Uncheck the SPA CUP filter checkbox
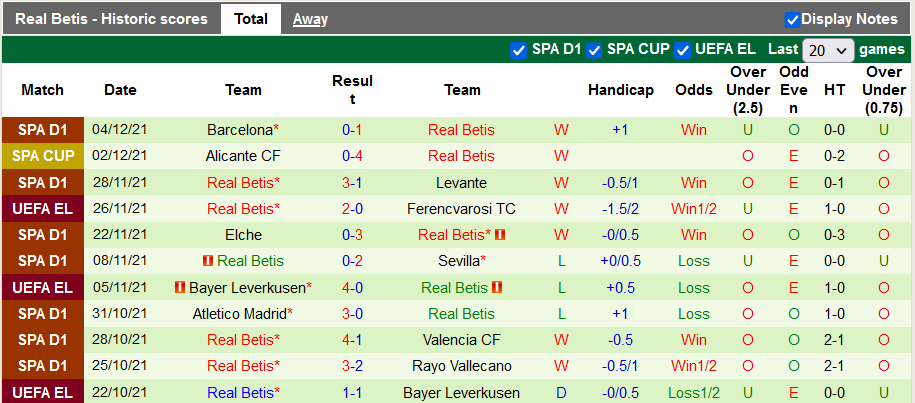 click(x=594, y=50)
